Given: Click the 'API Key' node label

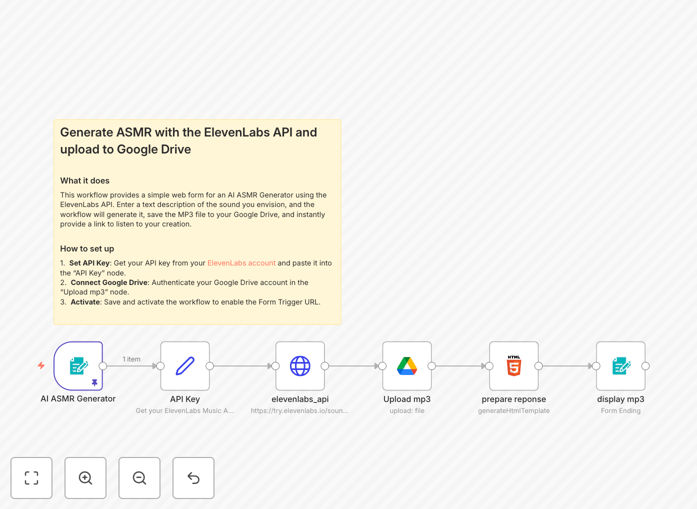Looking at the screenshot, I should [185, 399].
